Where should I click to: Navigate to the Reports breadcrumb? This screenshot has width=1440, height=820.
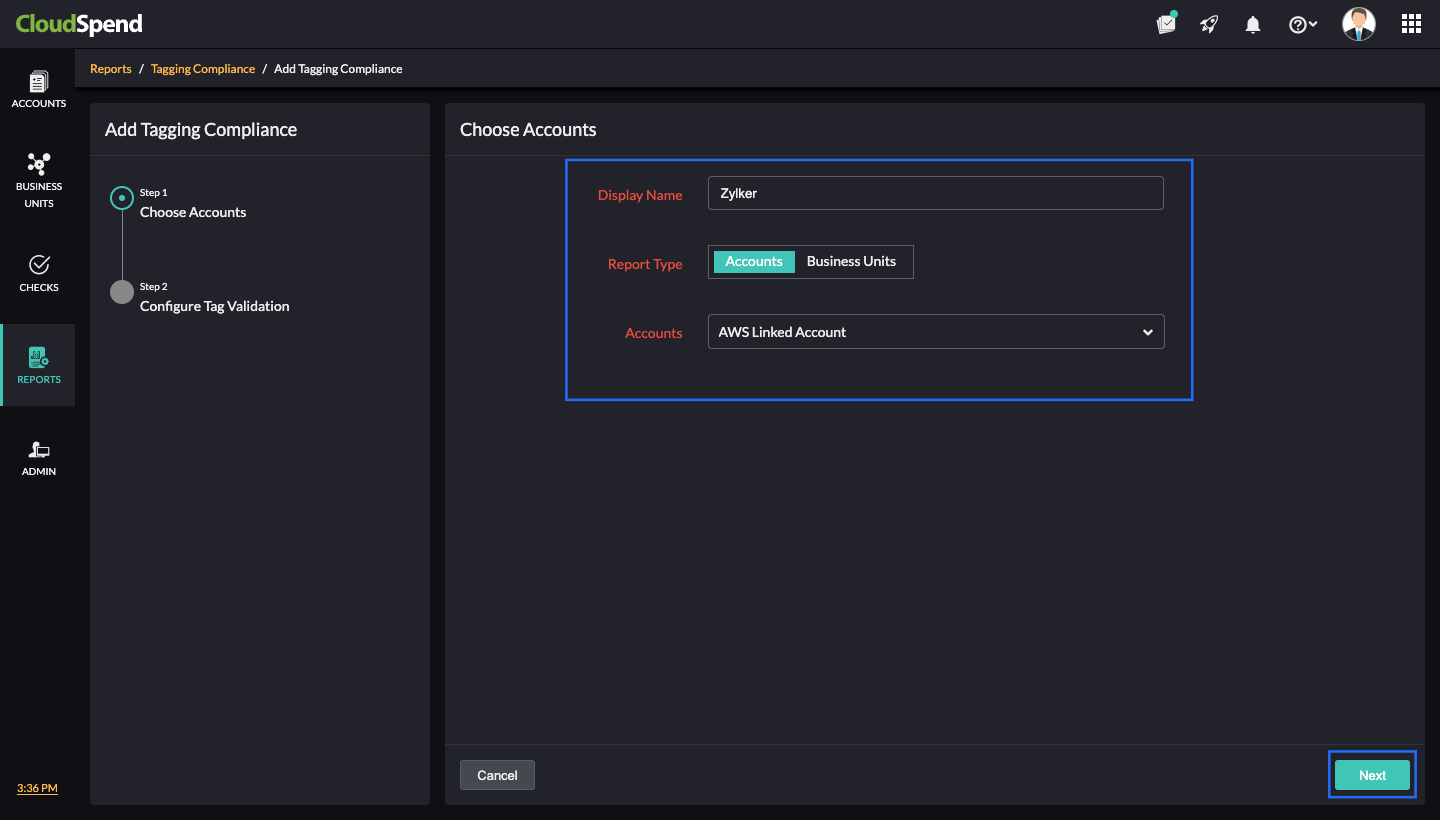(110, 68)
